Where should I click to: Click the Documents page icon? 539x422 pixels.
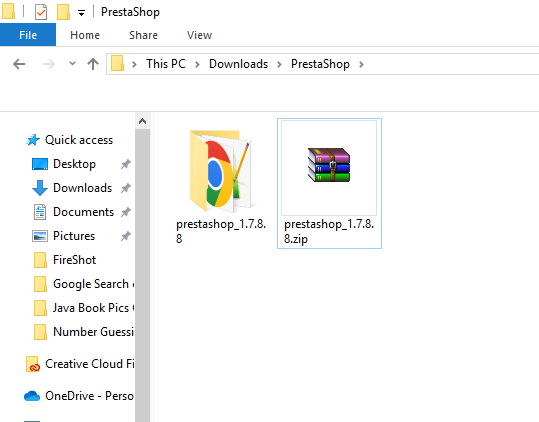coord(40,212)
